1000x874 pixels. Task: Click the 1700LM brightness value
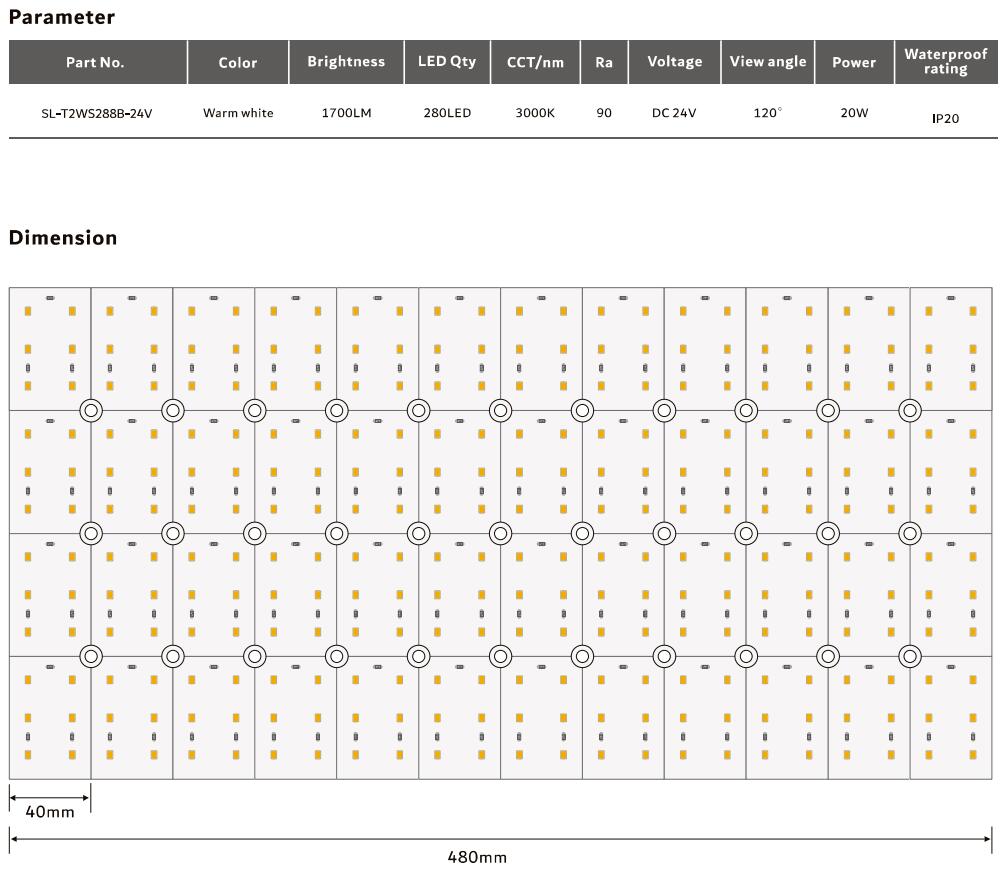[x=346, y=114]
